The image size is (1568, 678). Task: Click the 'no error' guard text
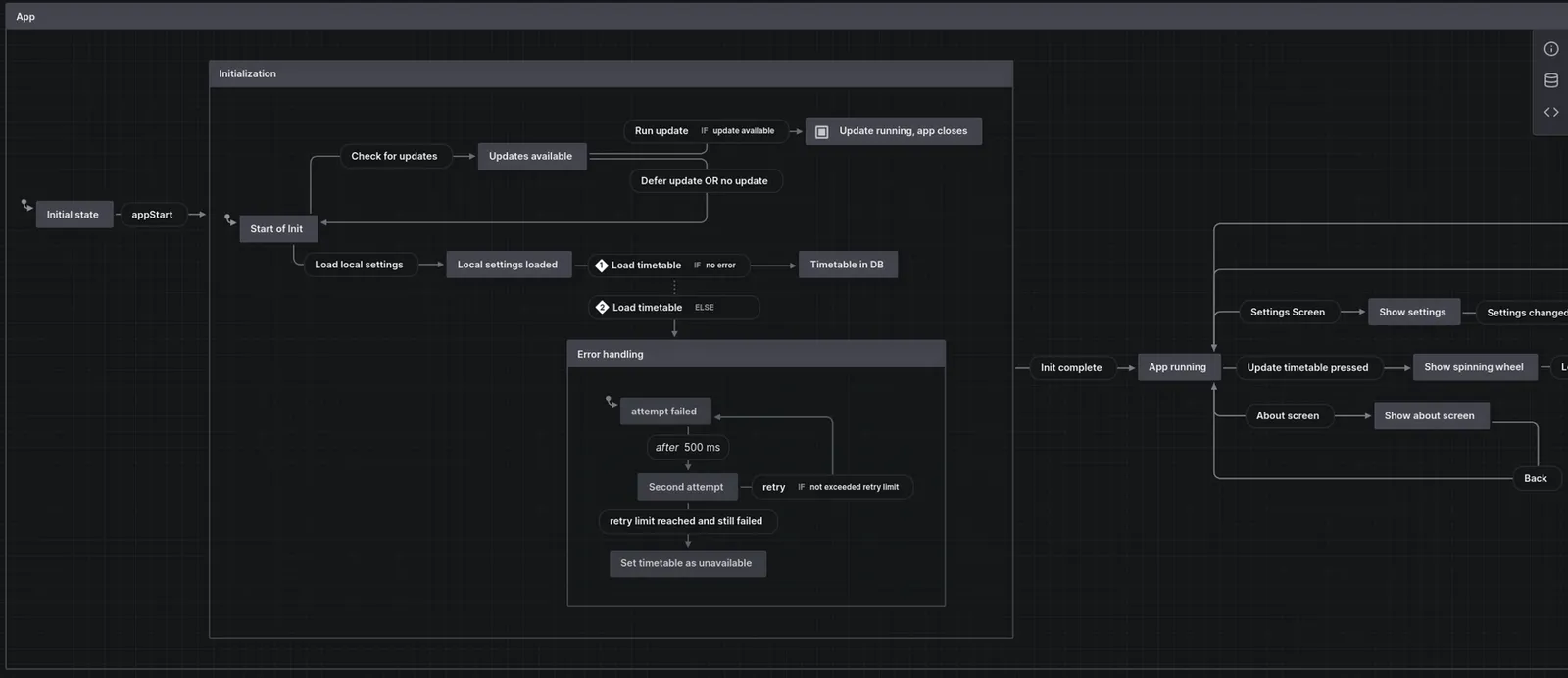(720, 266)
